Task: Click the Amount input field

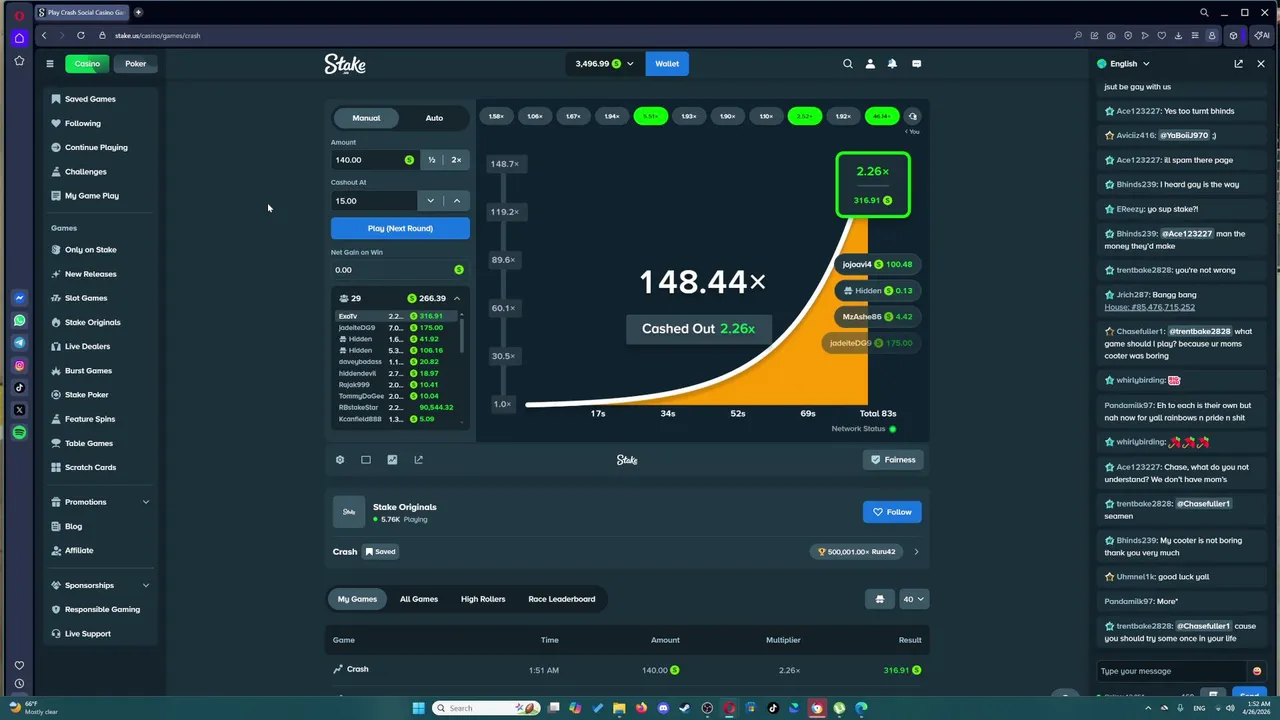Action: pyautogui.click(x=375, y=160)
